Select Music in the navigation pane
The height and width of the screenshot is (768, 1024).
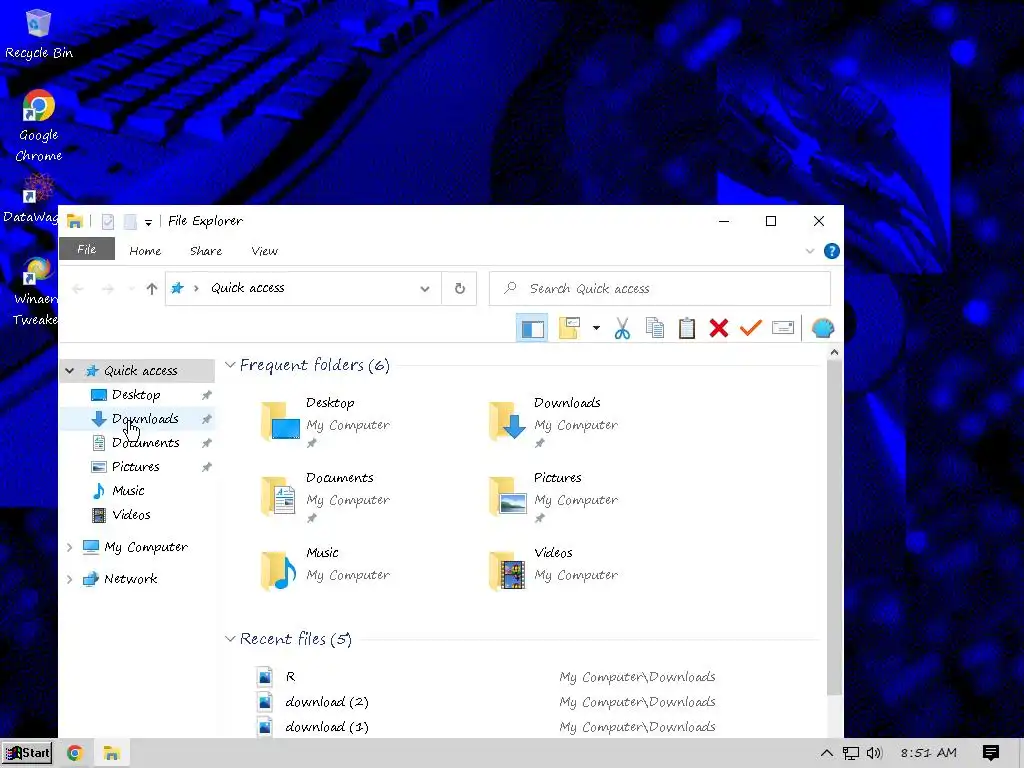click(x=128, y=490)
